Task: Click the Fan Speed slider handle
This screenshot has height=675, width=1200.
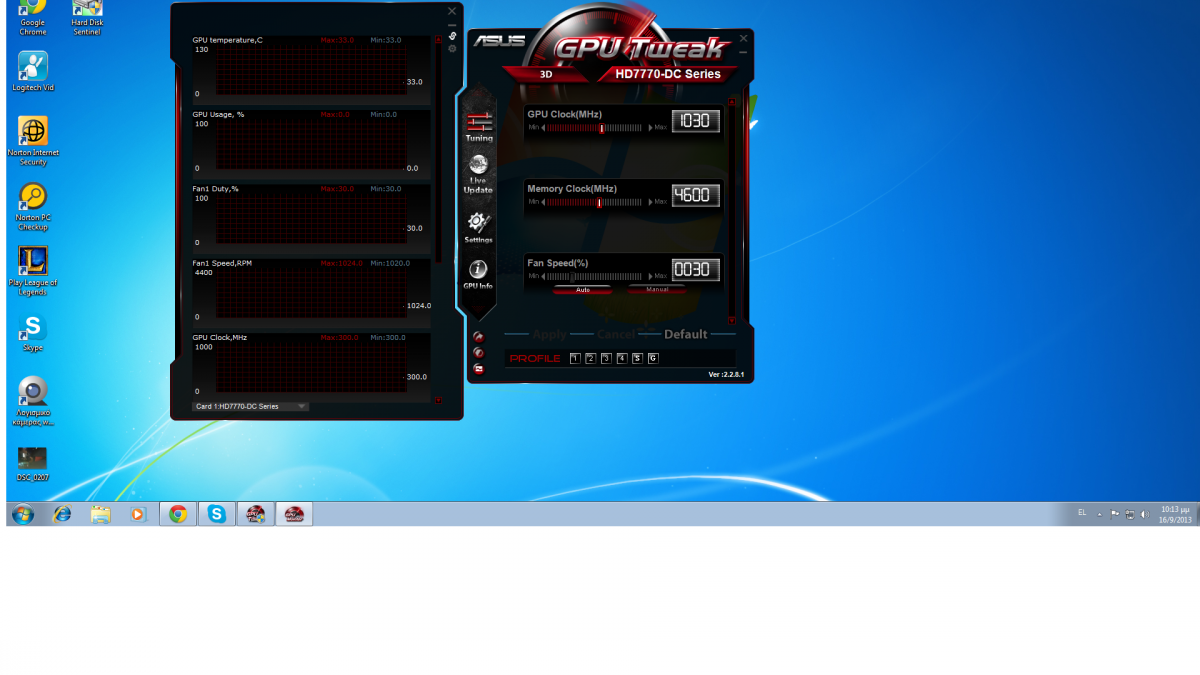Action: tap(572, 276)
